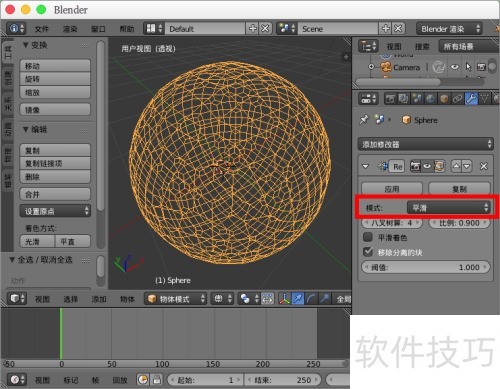Toggle Remesh modifier render camera icon
The image size is (500, 389).
coord(415,166)
